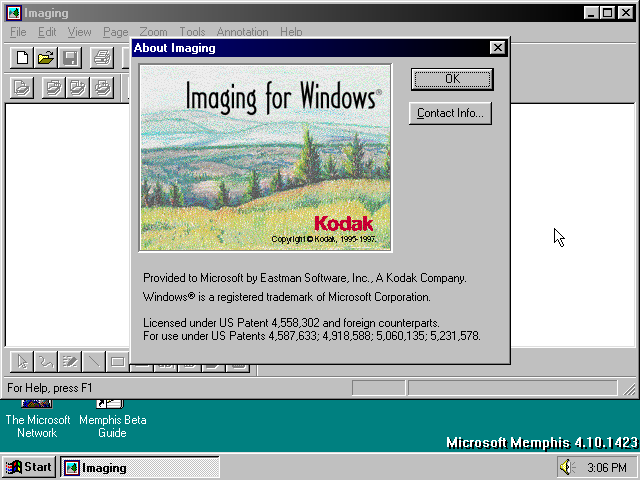This screenshot has height=480, width=640.
Task: Select the Hollow Rectangle annotation tool
Action: (x=118, y=362)
